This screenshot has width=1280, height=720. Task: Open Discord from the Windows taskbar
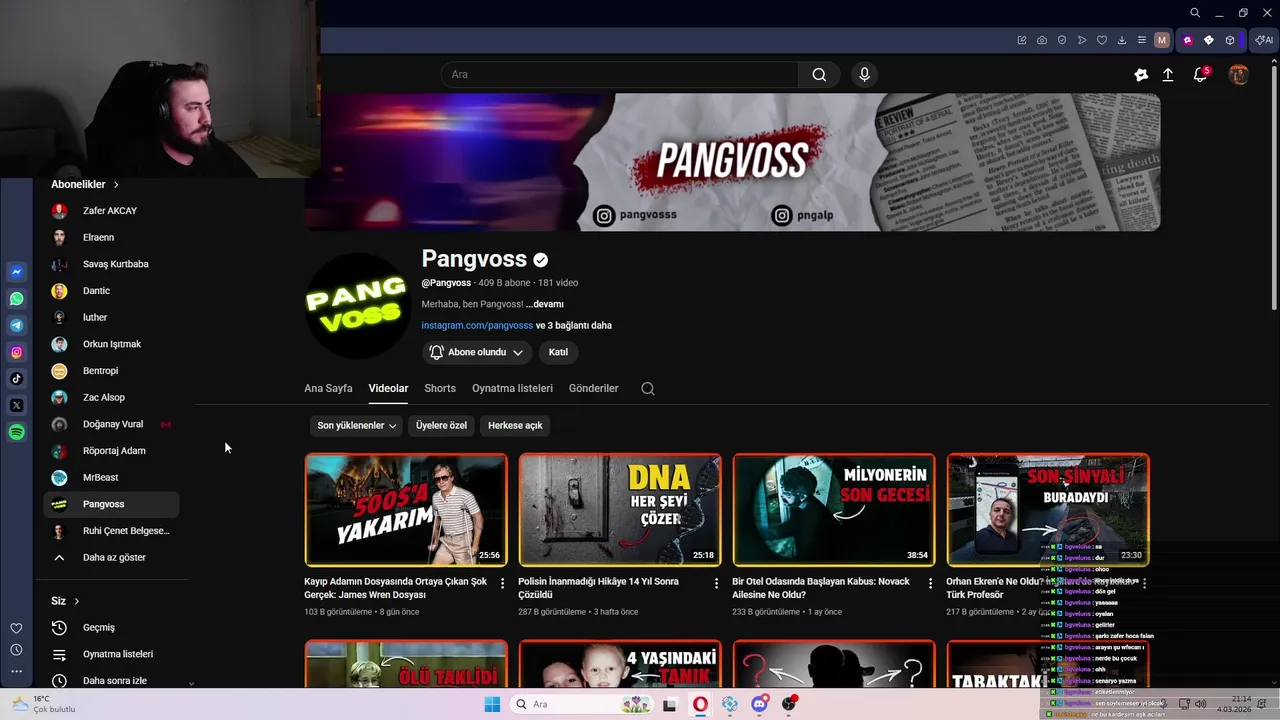coord(760,704)
